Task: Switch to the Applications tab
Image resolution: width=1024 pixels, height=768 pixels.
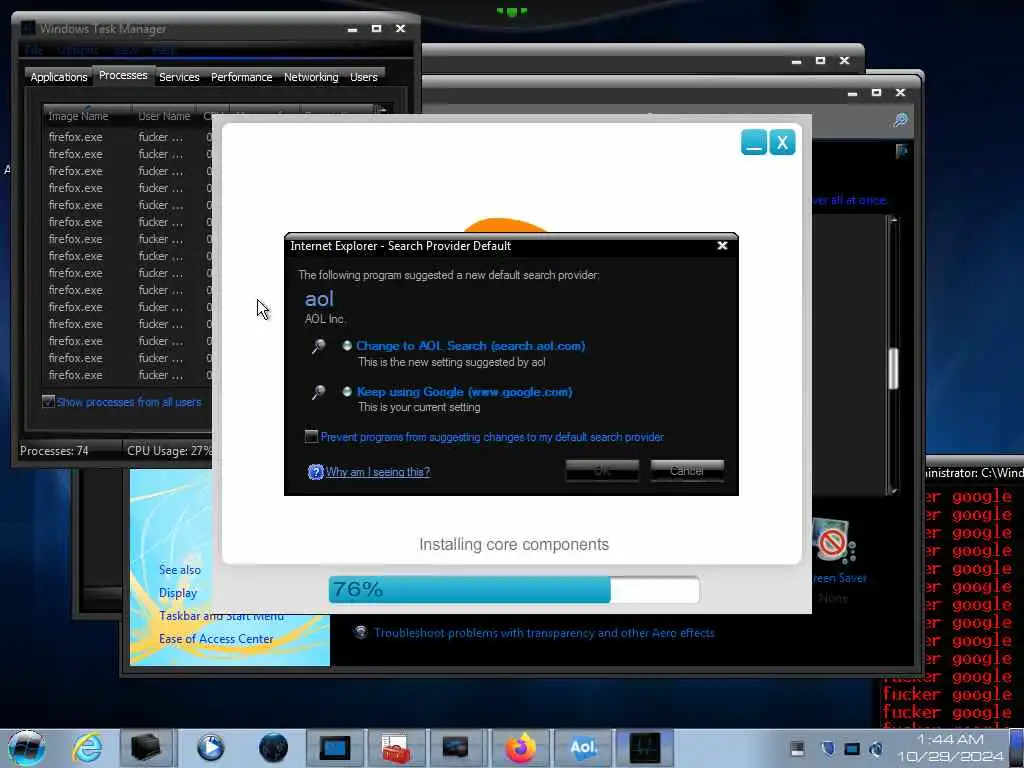Action: (59, 77)
